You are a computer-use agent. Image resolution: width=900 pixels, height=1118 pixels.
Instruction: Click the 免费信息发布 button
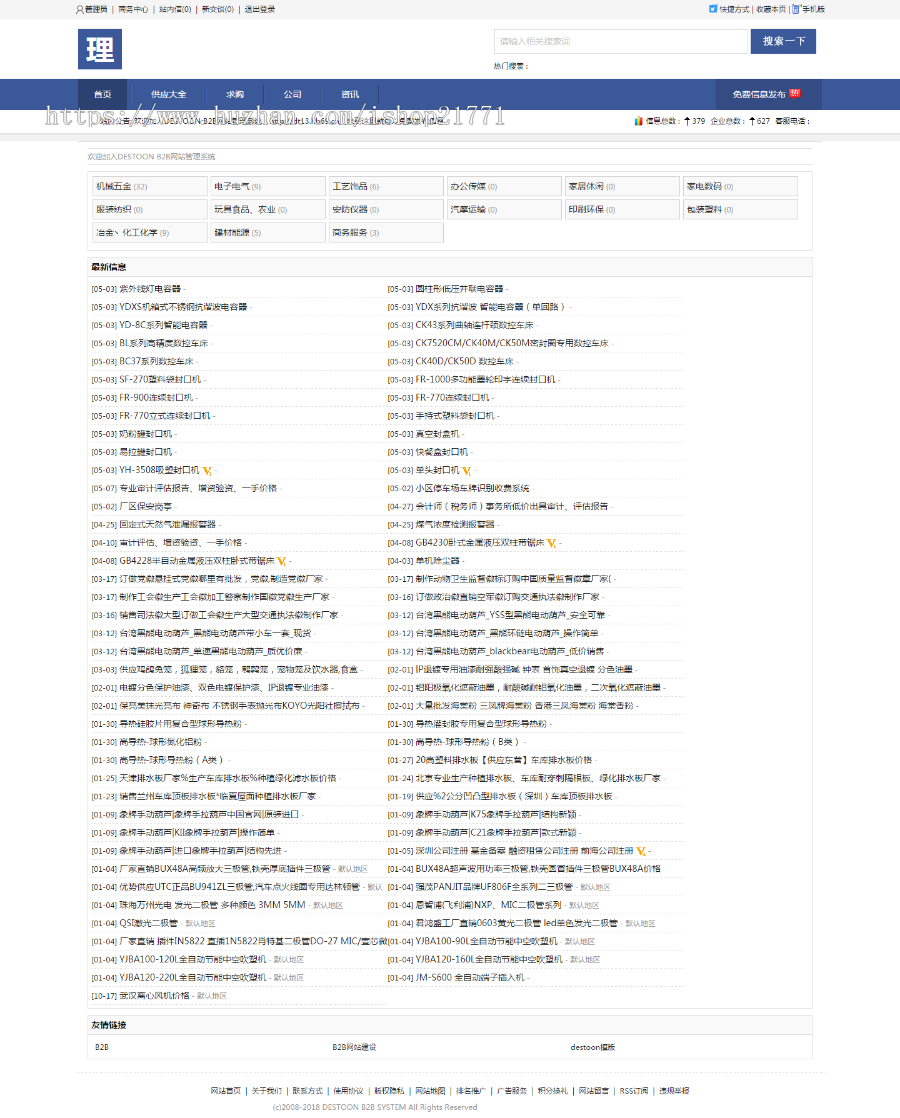768,94
